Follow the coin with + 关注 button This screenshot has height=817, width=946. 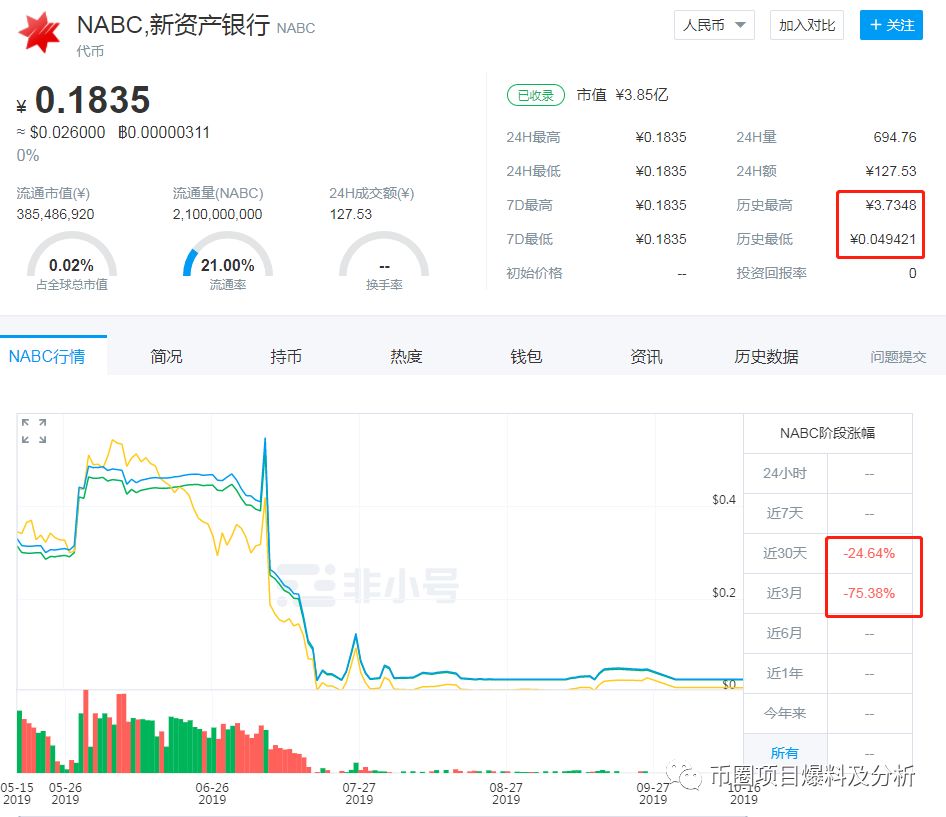tap(891, 25)
